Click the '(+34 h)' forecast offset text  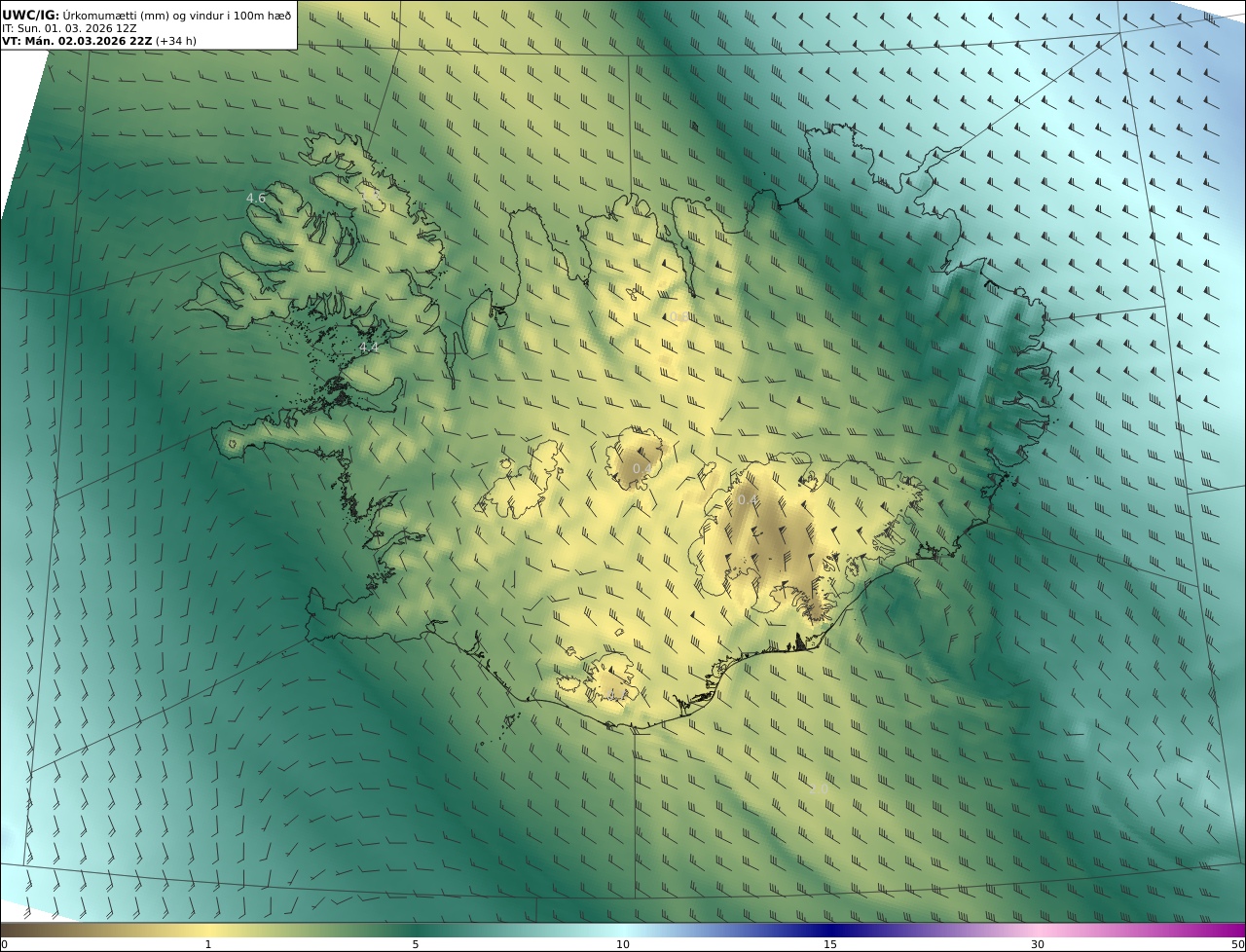pos(176,41)
